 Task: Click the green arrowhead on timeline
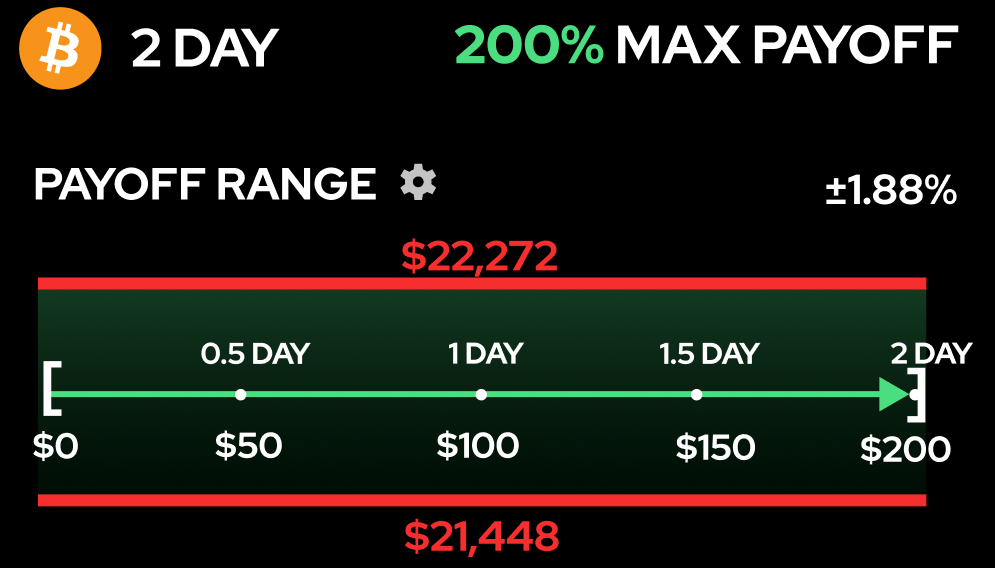click(x=893, y=394)
